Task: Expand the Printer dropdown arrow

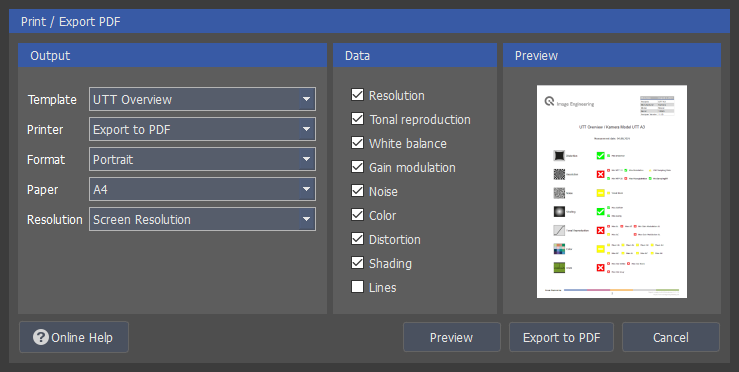Action: click(306, 129)
